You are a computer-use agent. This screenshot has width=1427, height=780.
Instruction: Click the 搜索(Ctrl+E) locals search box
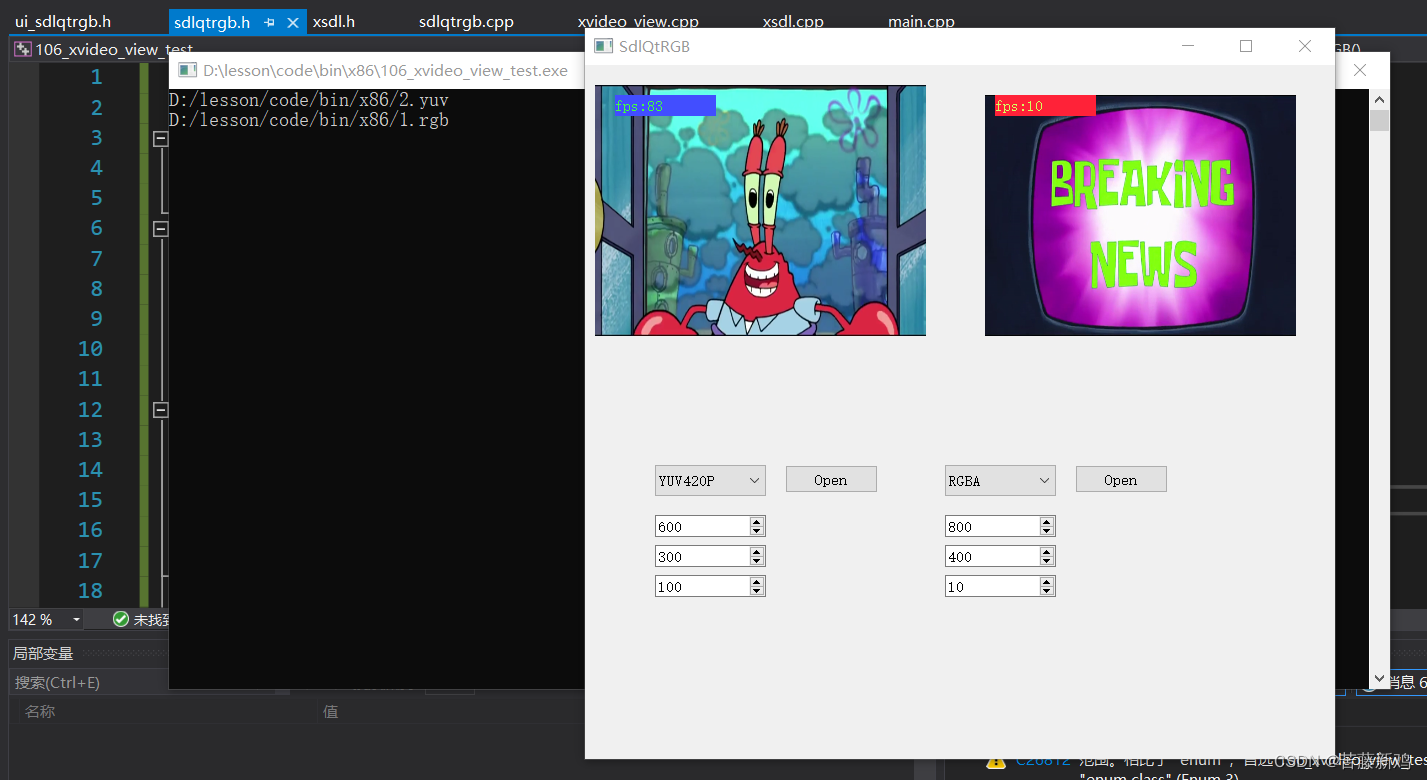[x=90, y=683]
